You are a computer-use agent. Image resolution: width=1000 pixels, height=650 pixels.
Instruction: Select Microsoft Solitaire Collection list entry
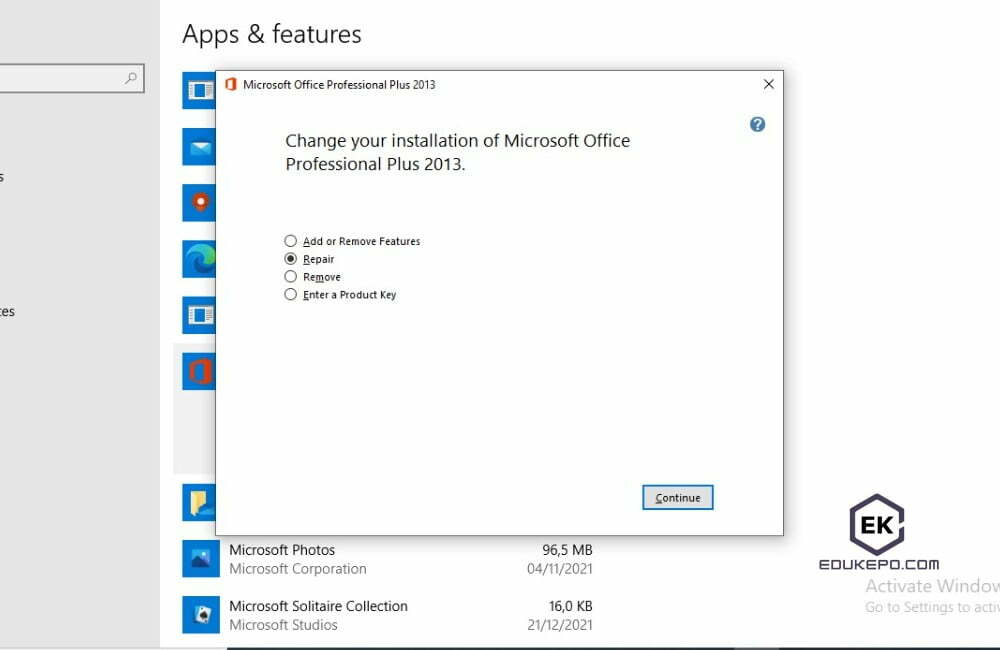click(x=318, y=606)
